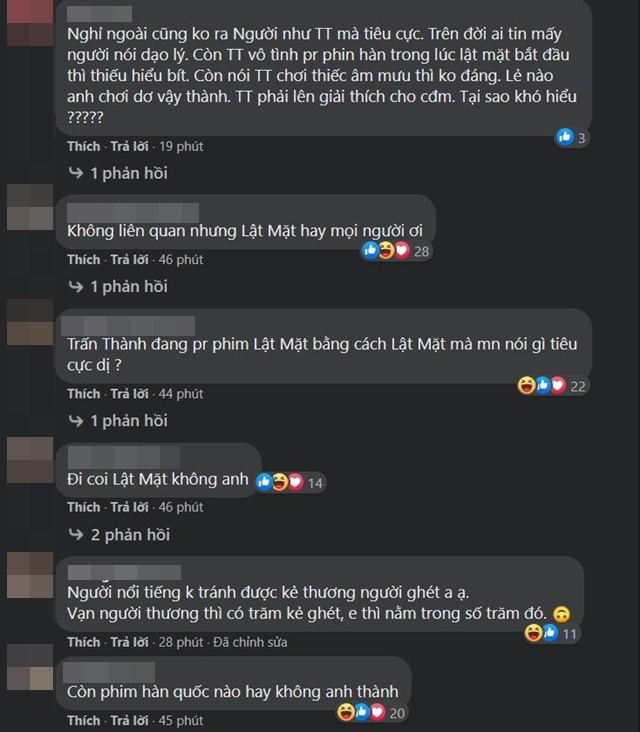The height and width of the screenshot is (732, 640).
Task: Open the '46 phút' timestamp under 'Đi coi Lật Mặt'
Action: tap(181, 507)
